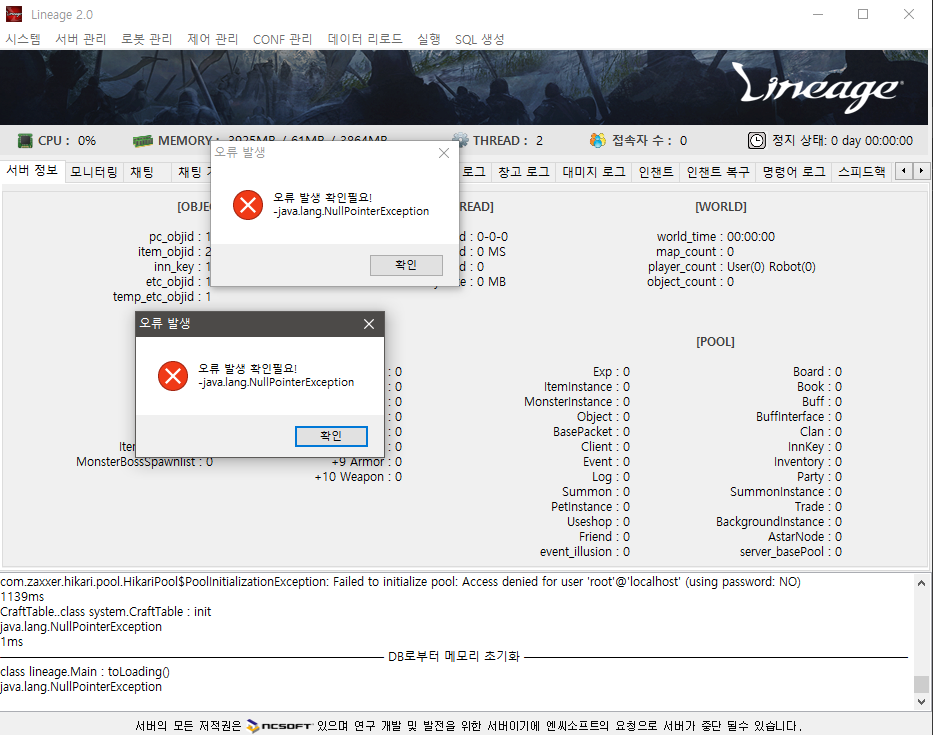Click 'MonsterInstance : 0' pool entry
This screenshot has width=933, height=735.
pos(577,402)
